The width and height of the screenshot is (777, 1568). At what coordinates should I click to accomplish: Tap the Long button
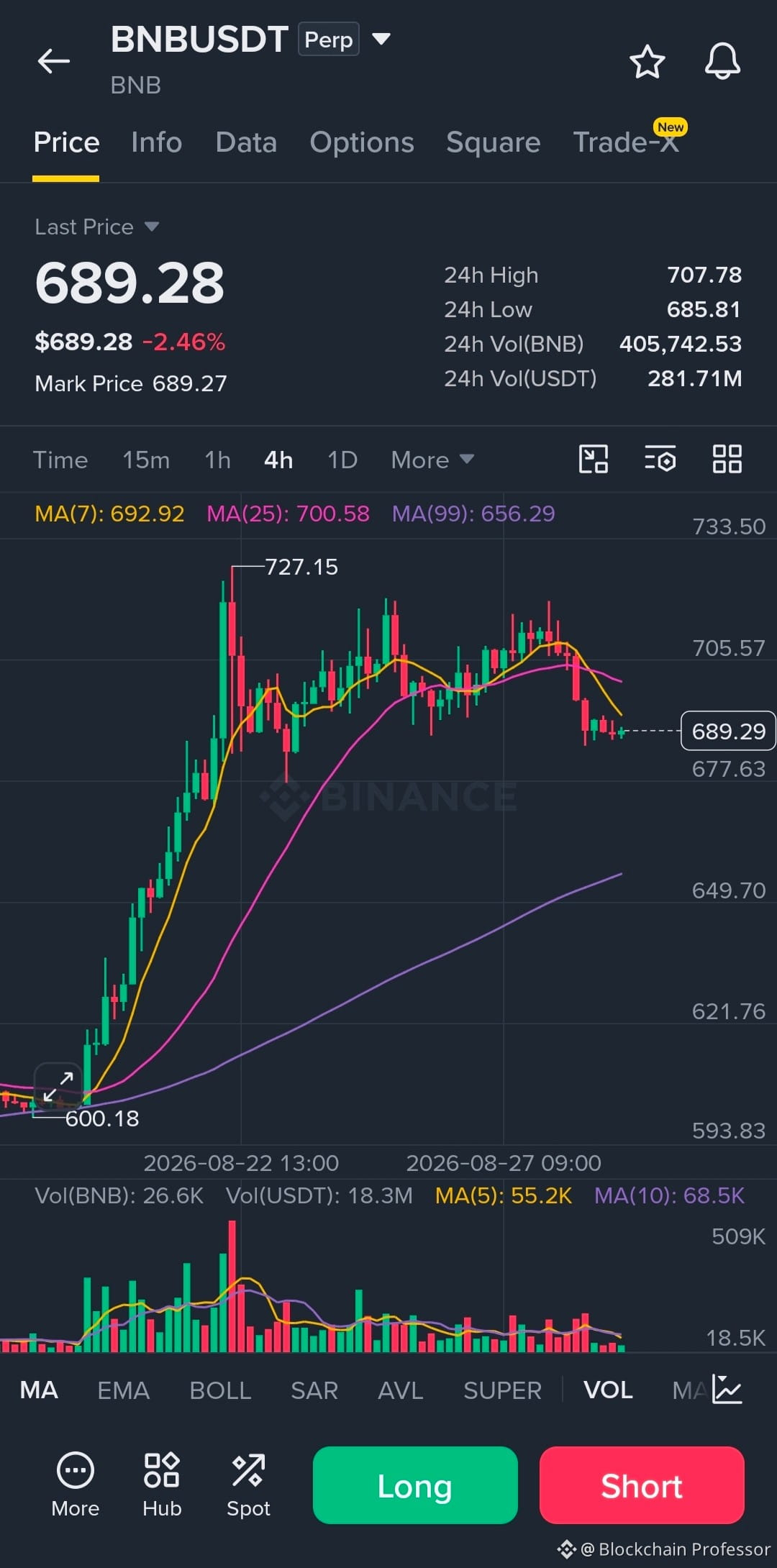click(x=415, y=1485)
